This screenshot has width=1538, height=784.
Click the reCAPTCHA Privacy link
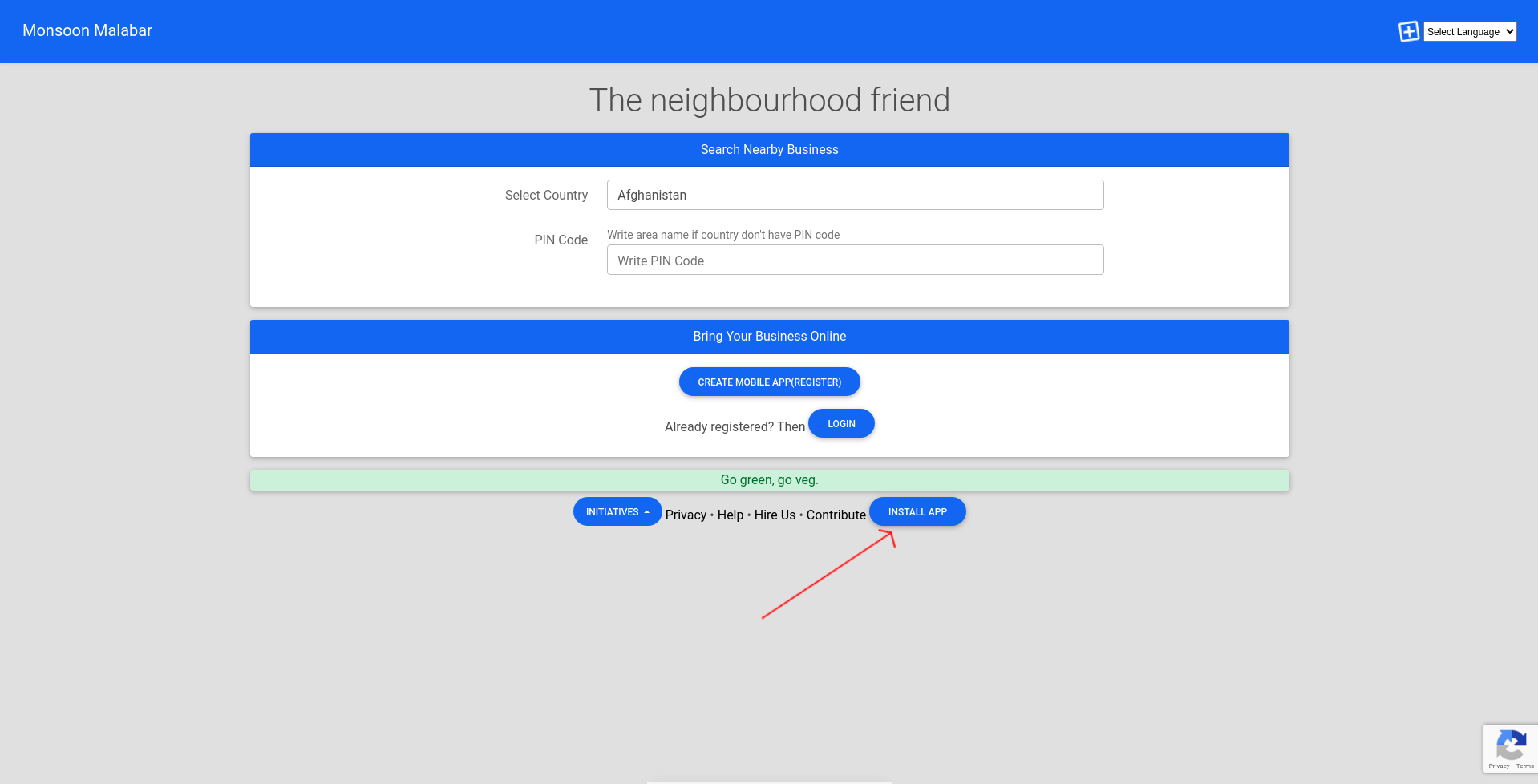pos(1499,766)
